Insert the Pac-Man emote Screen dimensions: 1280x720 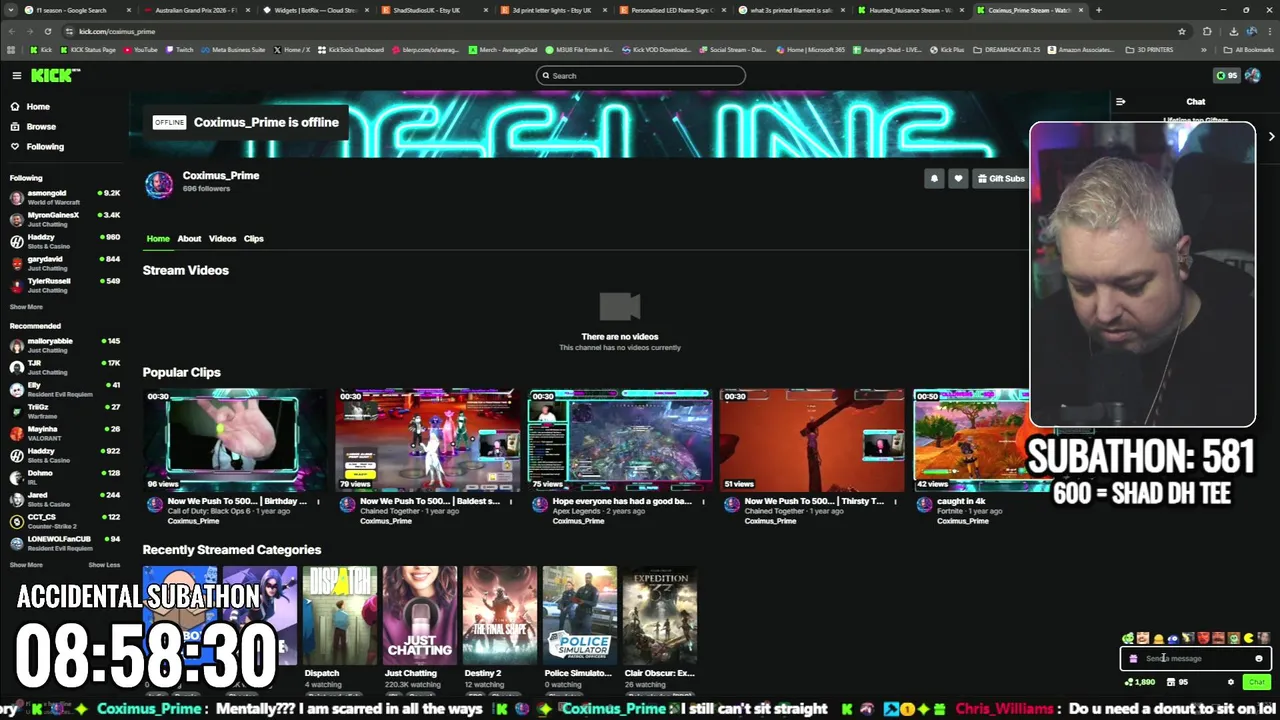coord(1248,638)
